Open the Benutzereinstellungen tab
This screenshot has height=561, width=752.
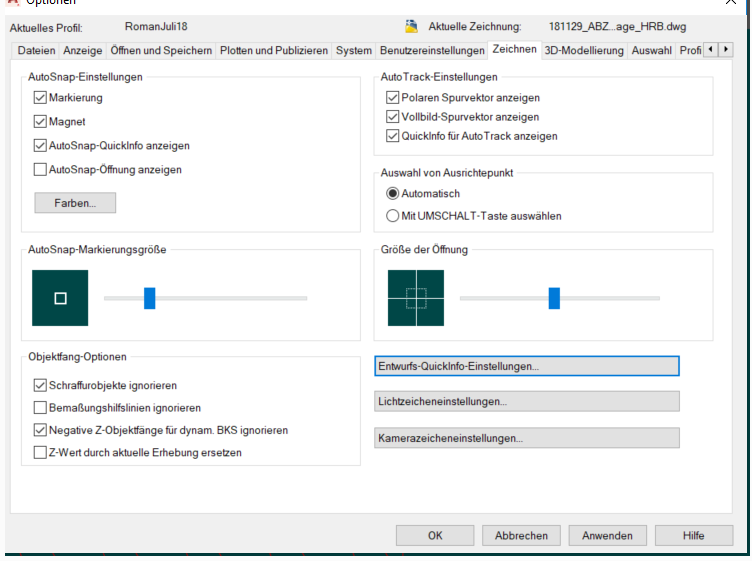point(432,51)
